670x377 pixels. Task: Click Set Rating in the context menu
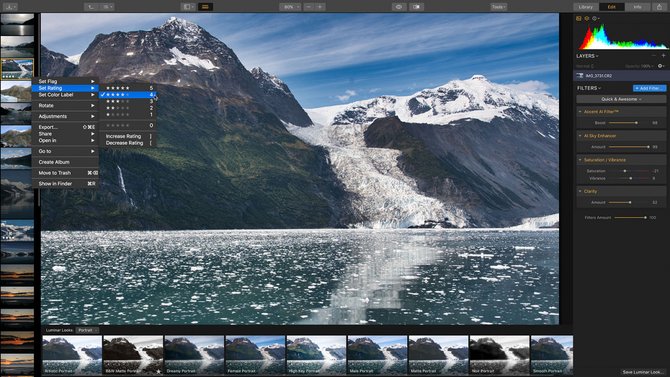[x=65, y=88]
